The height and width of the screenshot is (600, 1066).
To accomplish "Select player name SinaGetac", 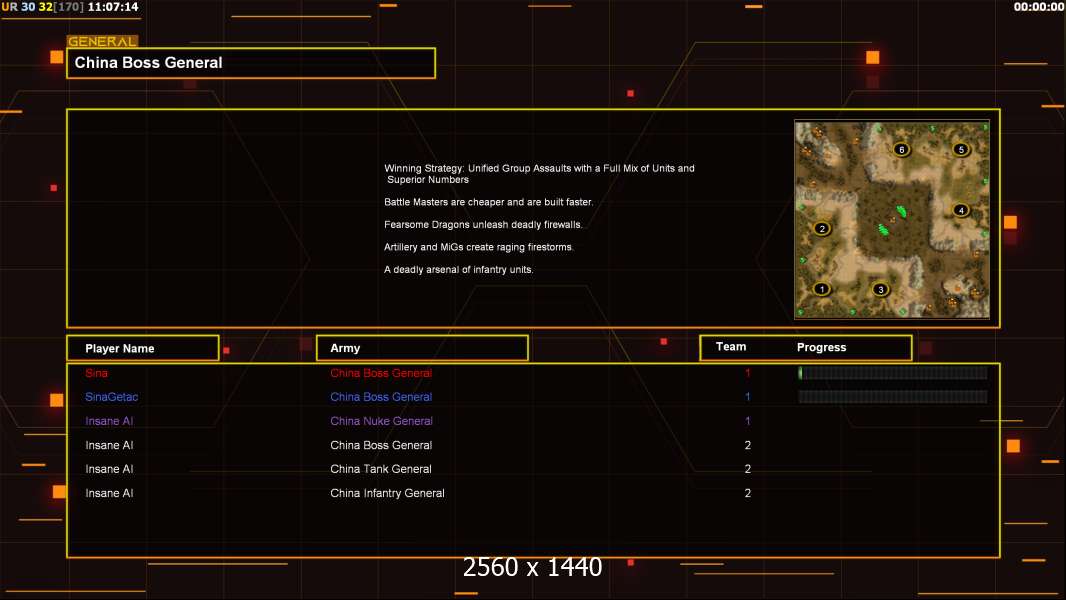I will click(111, 397).
